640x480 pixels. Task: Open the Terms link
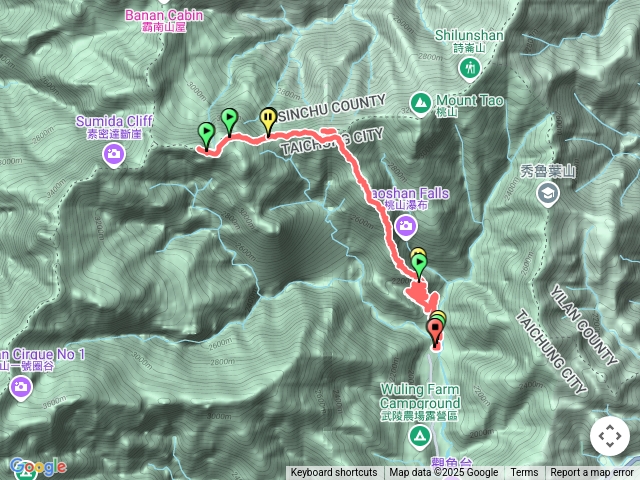click(x=524, y=473)
